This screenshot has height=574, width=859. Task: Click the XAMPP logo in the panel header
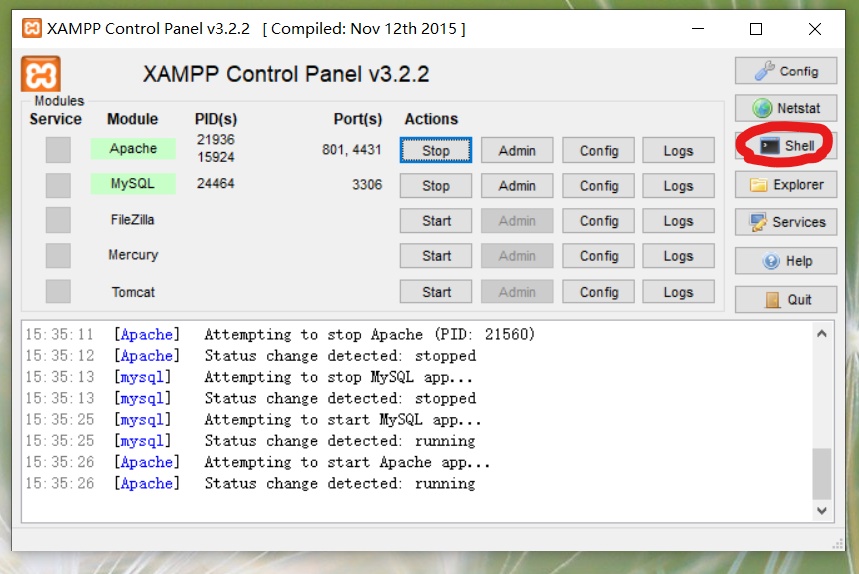coord(41,73)
